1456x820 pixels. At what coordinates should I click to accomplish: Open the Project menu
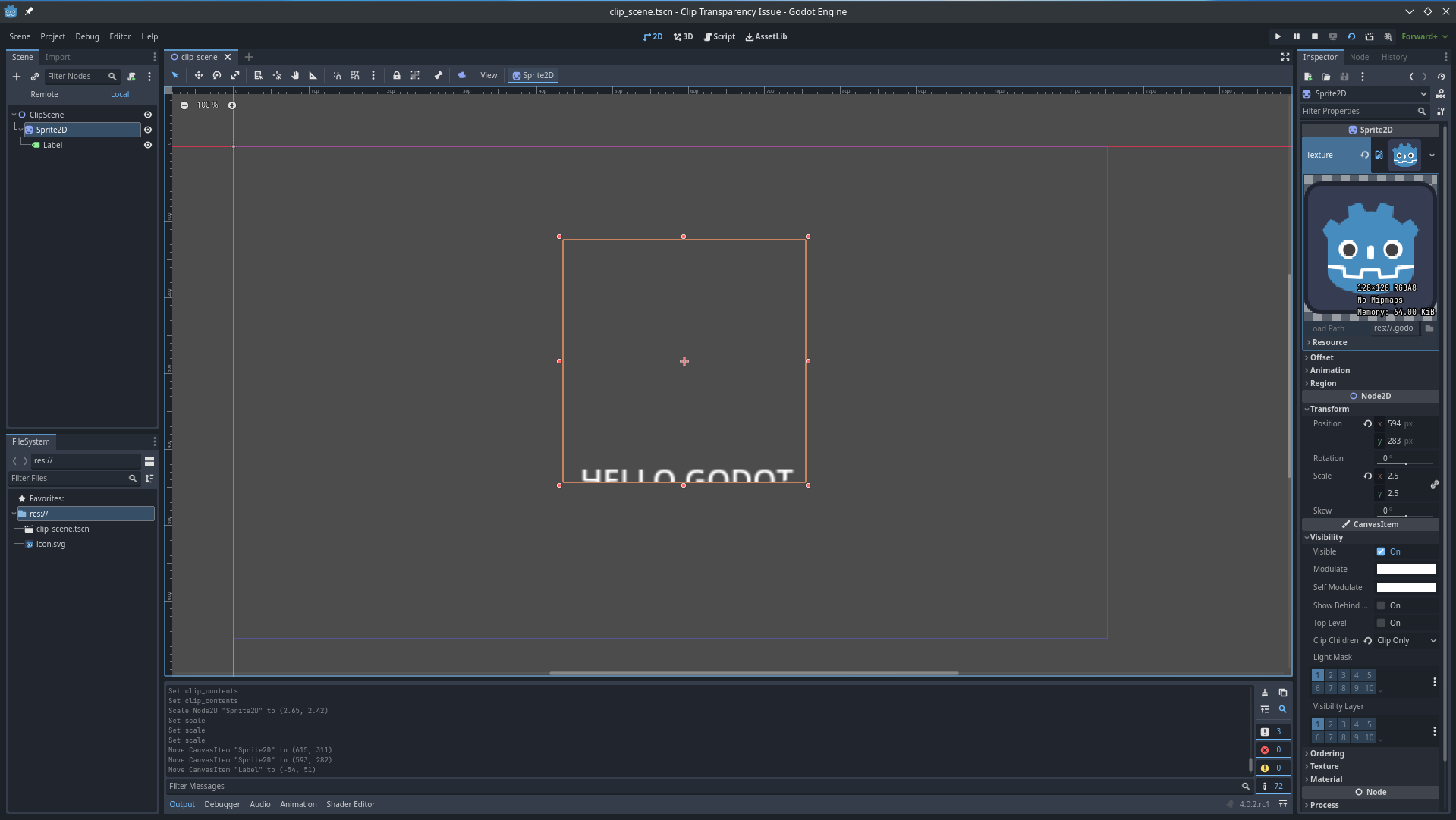(x=52, y=36)
